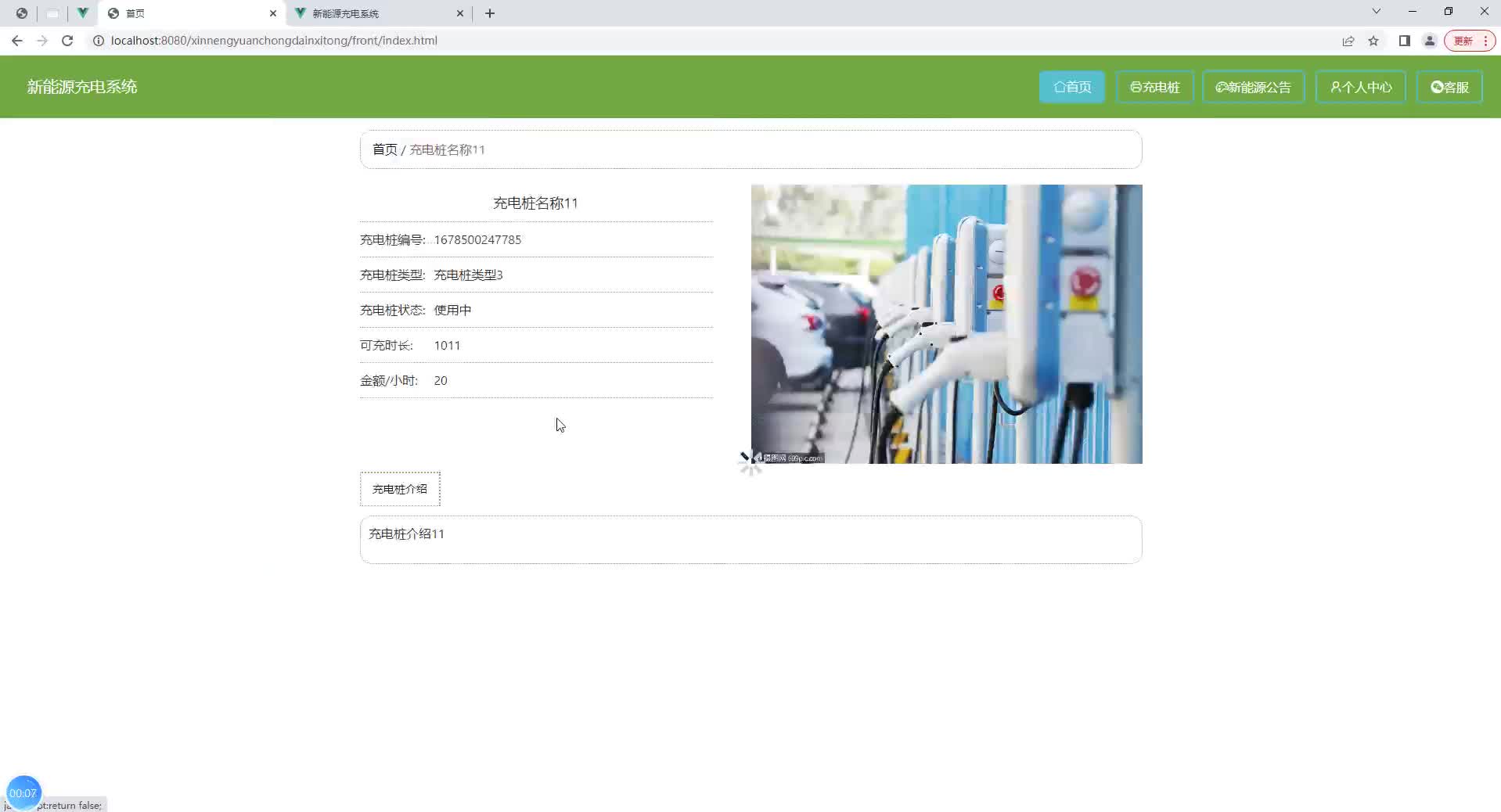Close the 首页 browser tab
This screenshot has width=1501, height=812.
coord(273,13)
